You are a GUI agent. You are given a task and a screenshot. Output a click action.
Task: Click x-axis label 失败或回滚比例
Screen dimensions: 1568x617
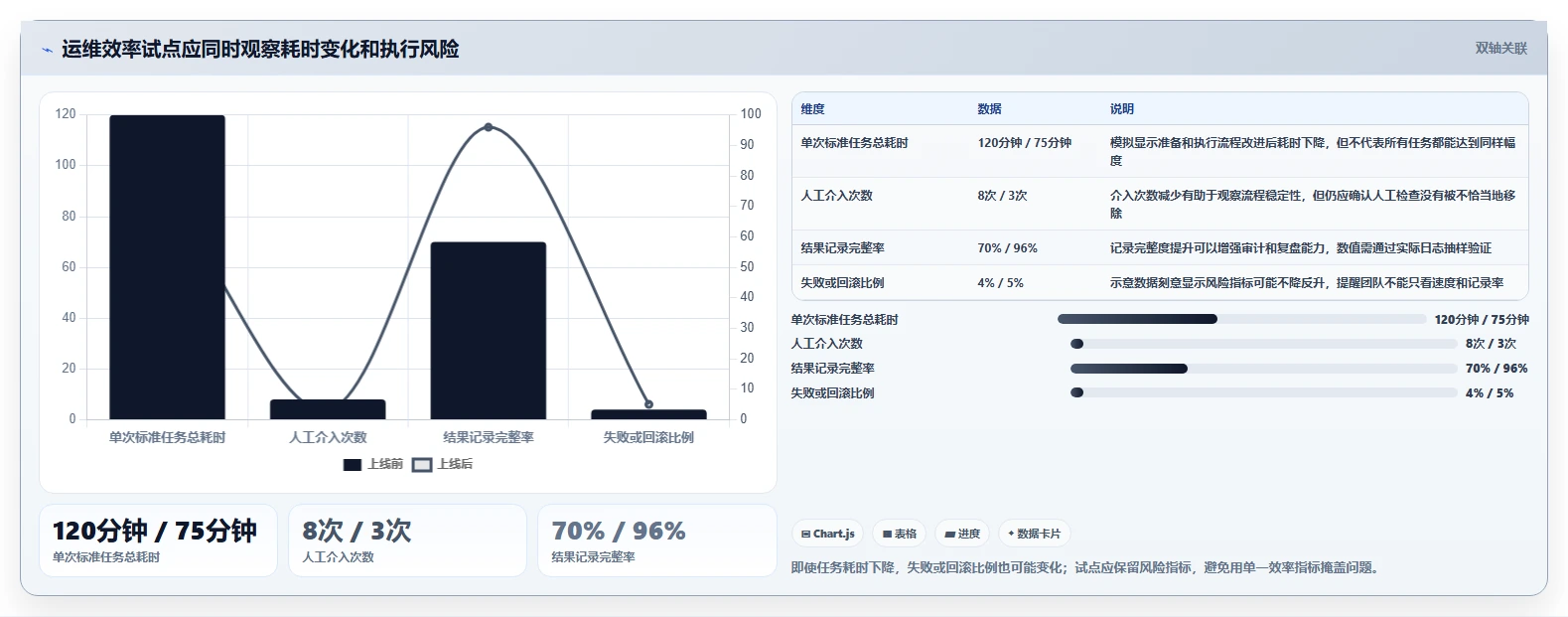(648, 437)
